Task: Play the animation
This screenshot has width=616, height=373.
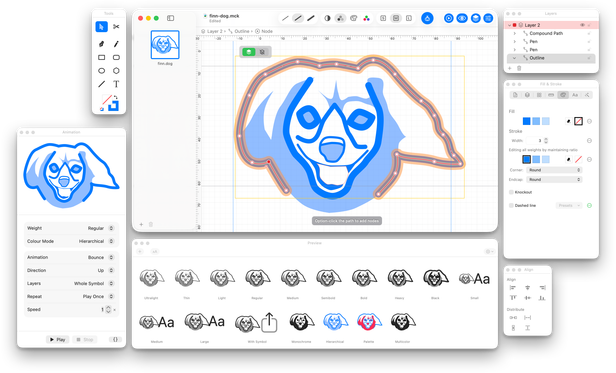Action: (57, 339)
